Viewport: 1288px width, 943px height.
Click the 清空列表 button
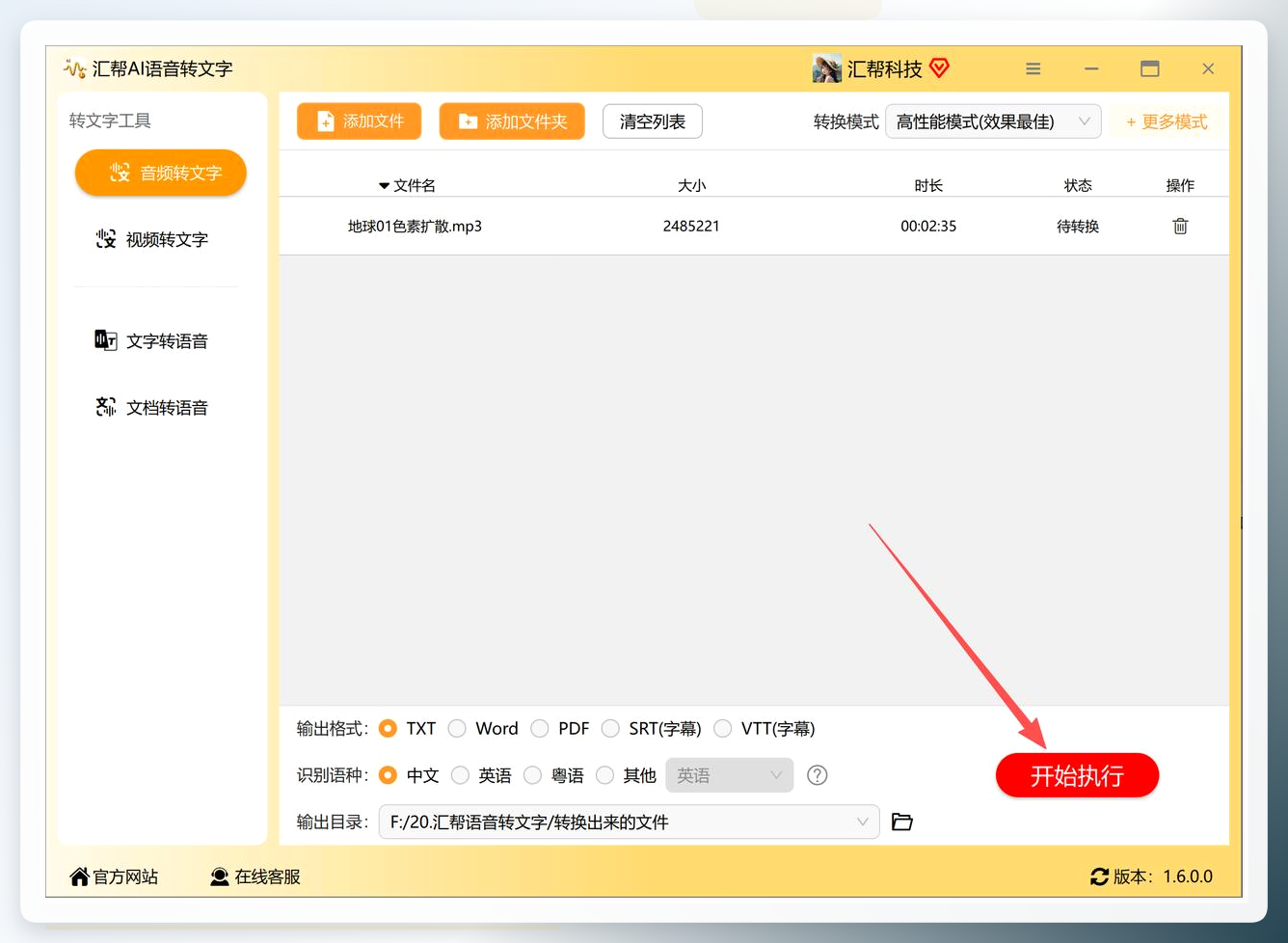(653, 121)
